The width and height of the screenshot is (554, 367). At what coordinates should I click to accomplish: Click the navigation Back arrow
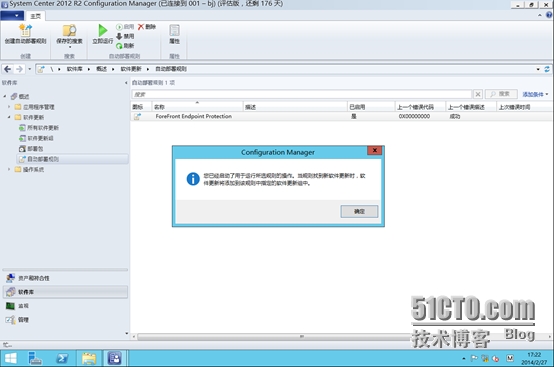(7, 69)
